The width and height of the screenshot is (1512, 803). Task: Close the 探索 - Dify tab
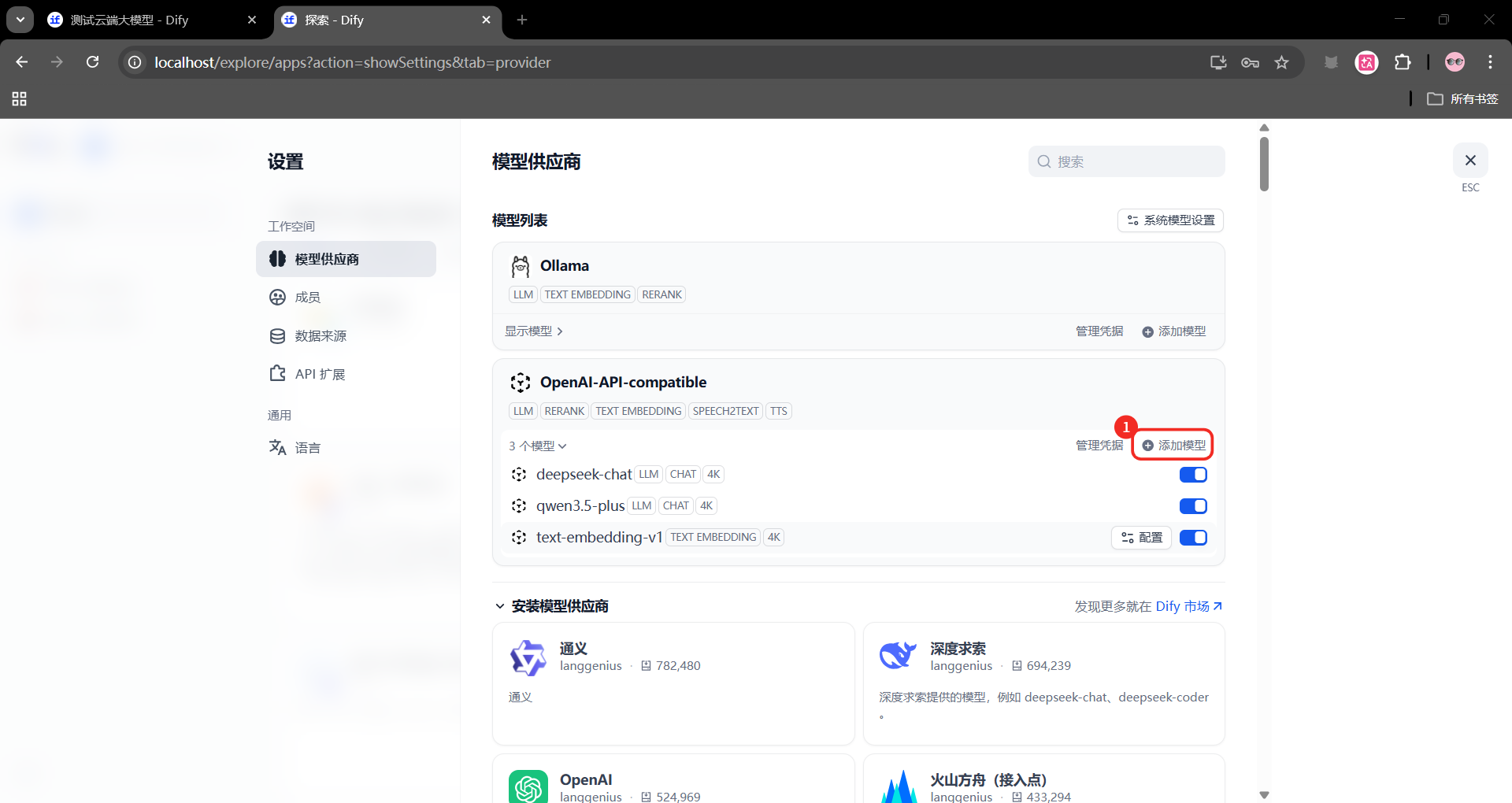click(x=486, y=20)
